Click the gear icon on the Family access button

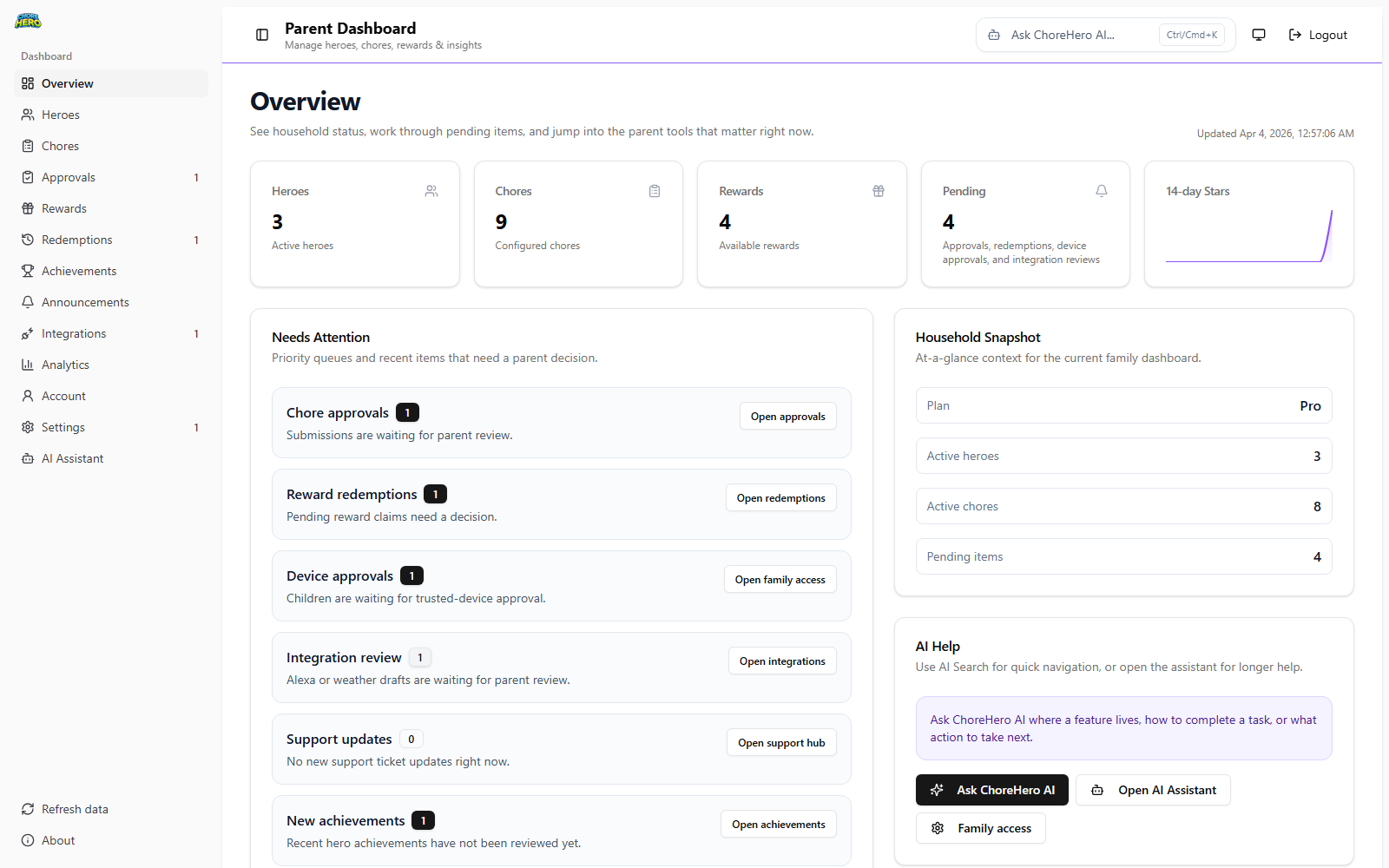[938, 828]
